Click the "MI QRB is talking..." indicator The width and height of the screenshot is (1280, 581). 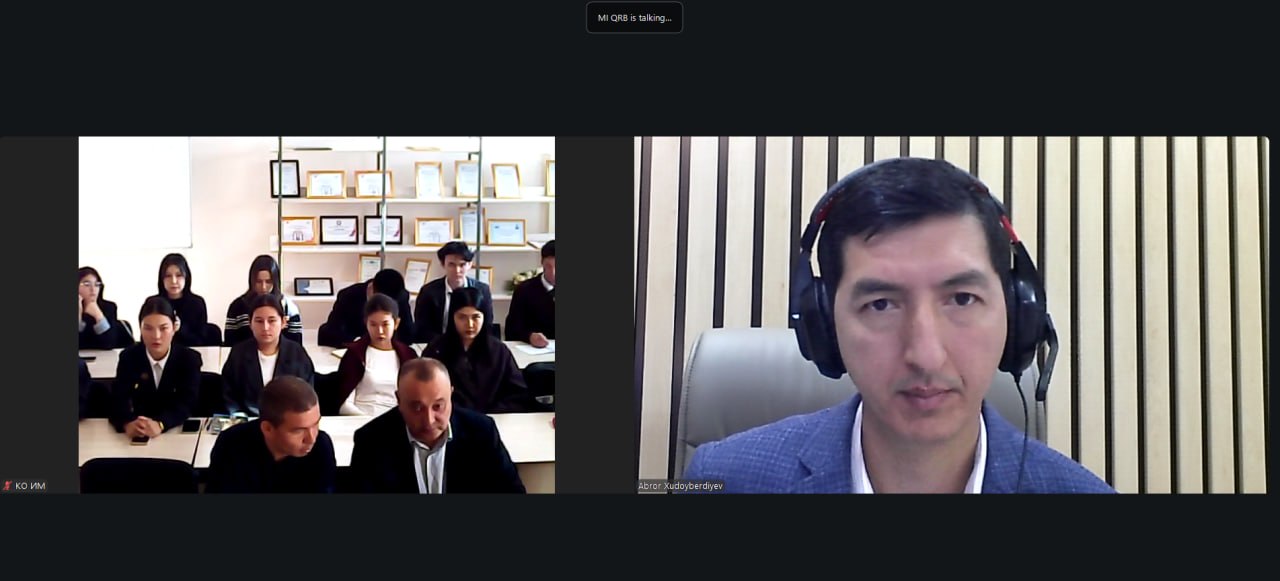click(634, 17)
